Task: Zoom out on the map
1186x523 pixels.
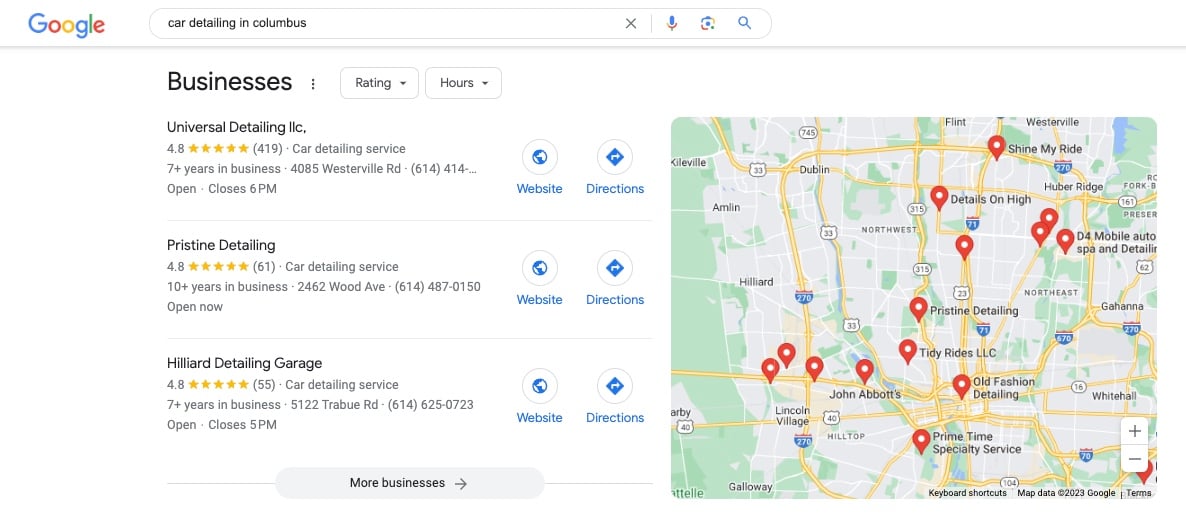Action: click(x=1135, y=459)
